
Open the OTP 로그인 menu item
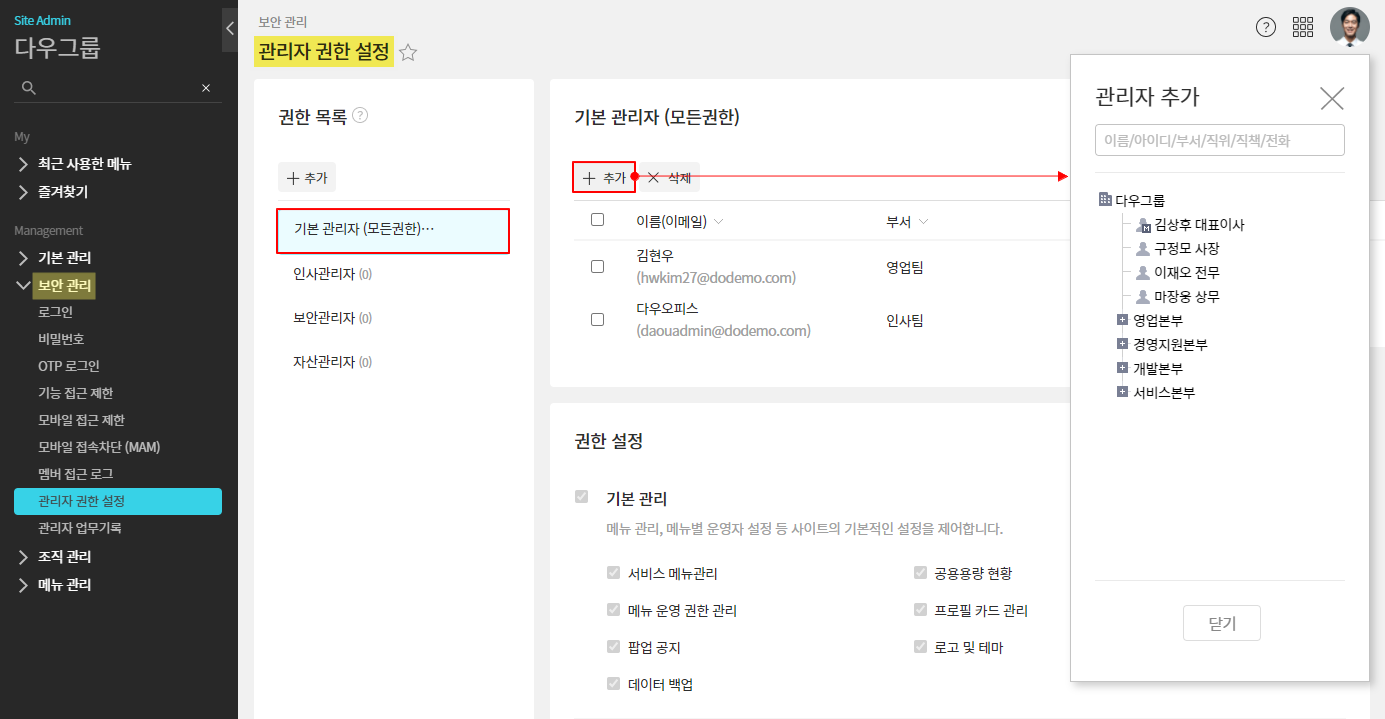click(69, 366)
